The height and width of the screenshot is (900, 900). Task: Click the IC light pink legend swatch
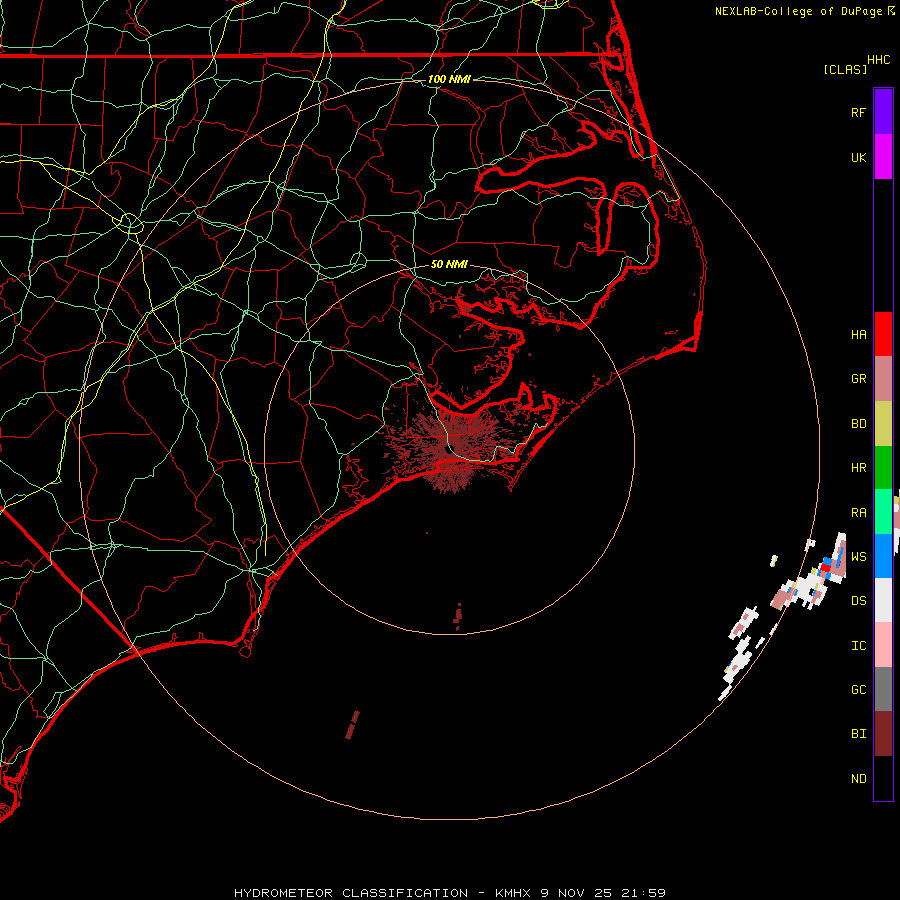click(x=883, y=645)
